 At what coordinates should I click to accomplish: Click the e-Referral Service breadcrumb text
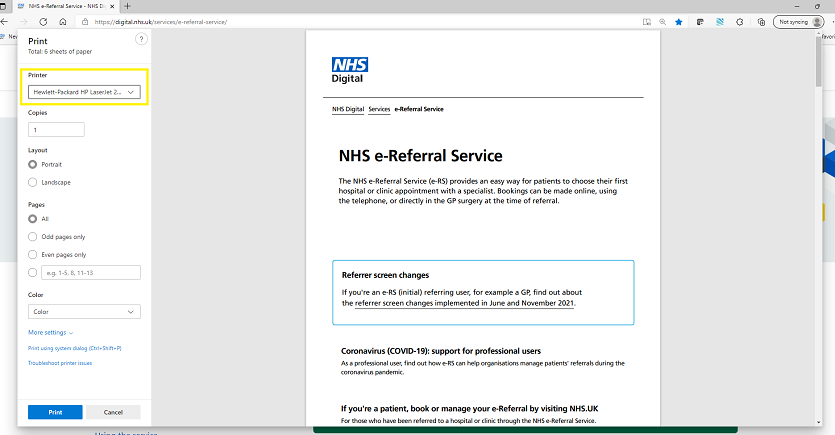[419, 109]
